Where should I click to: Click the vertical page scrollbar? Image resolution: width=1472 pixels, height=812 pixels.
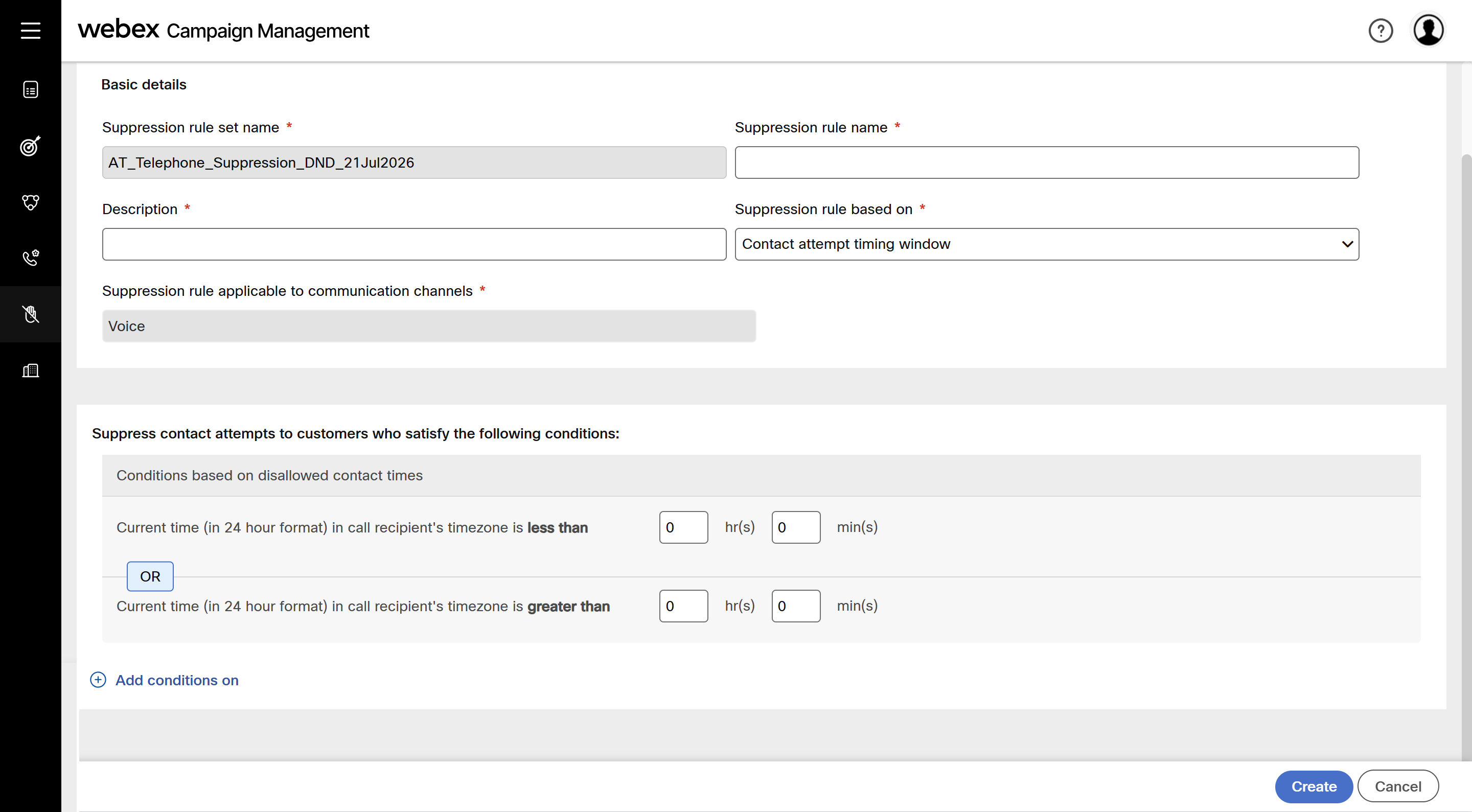[1466, 457]
